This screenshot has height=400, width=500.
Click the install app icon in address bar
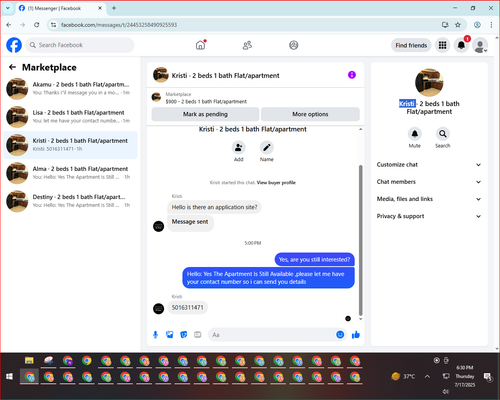click(x=445, y=25)
